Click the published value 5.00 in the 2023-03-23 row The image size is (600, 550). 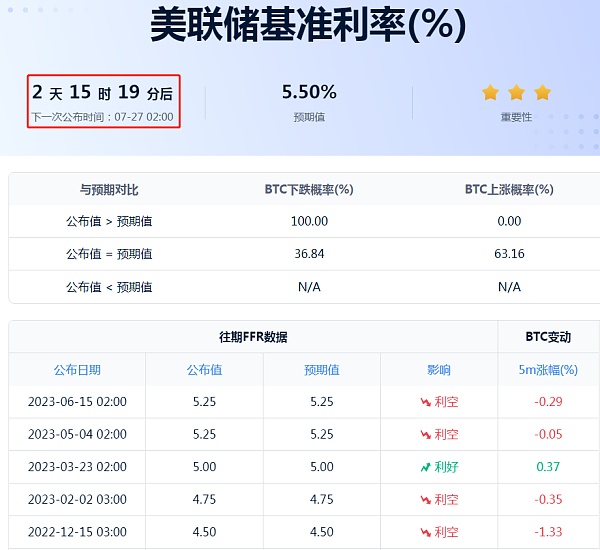pyautogui.click(x=204, y=467)
